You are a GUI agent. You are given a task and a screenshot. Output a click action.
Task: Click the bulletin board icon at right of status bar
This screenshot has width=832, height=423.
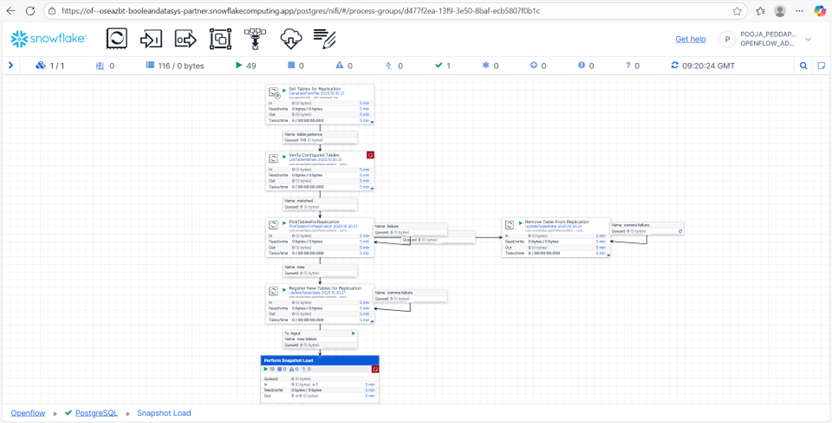(821, 65)
